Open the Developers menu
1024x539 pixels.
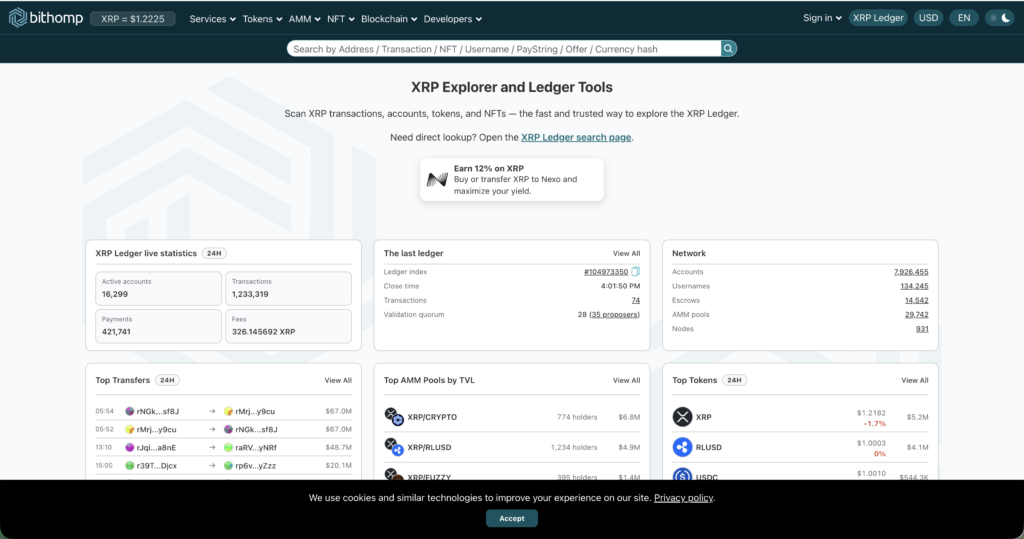coord(453,19)
